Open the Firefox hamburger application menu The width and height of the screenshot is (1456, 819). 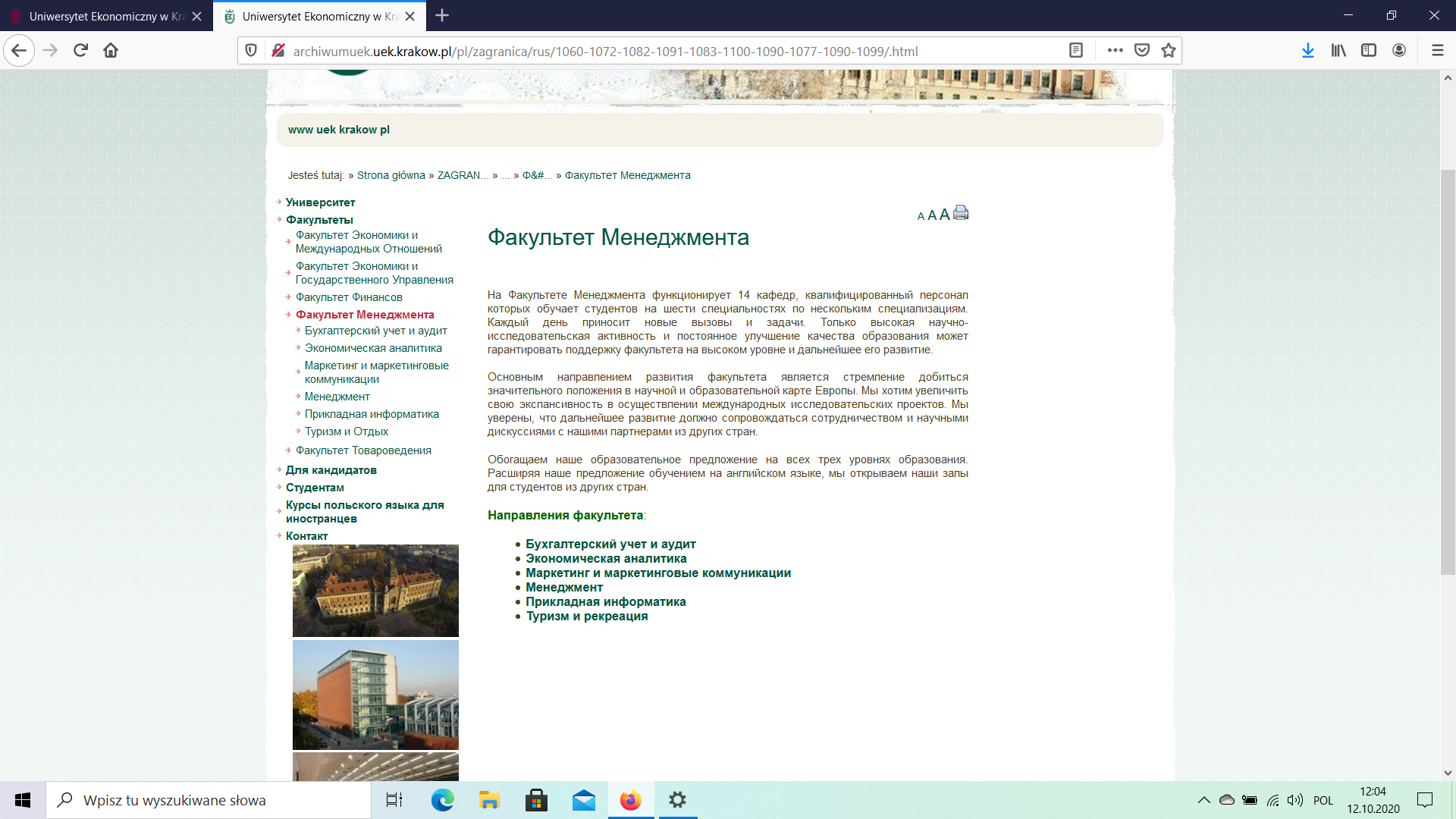1437,51
